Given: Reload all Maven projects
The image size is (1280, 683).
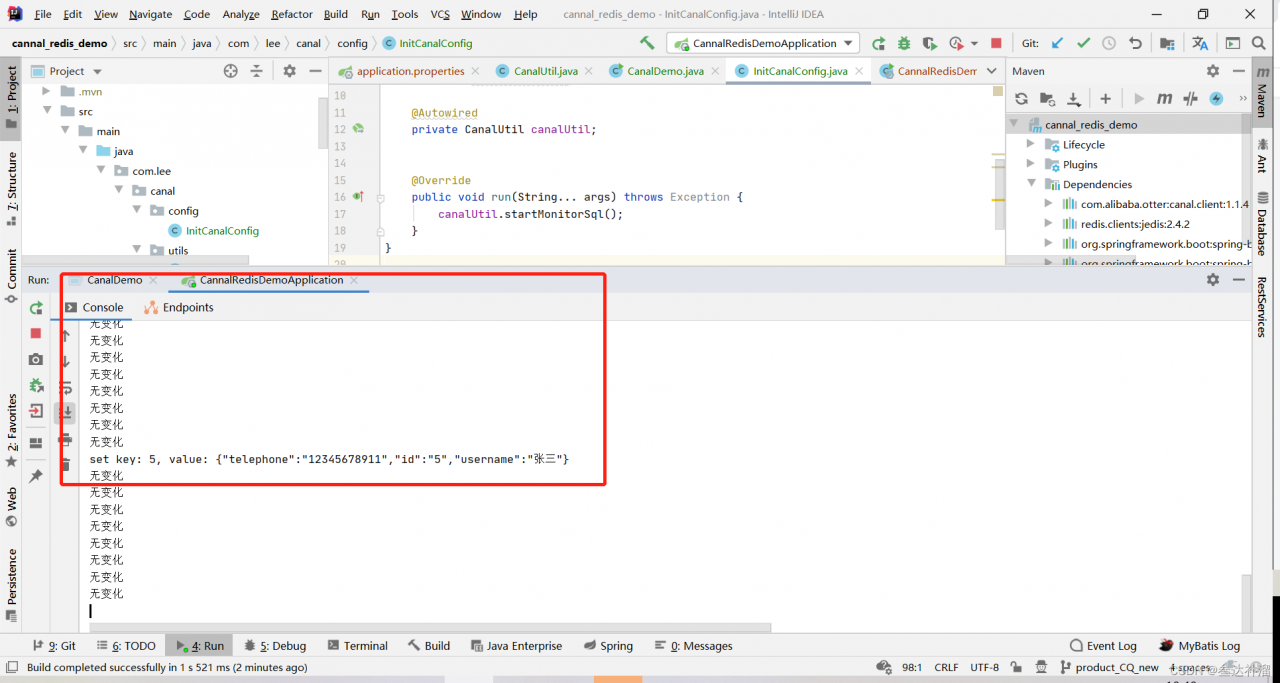Looking at the screenshot, I should pos(1021,98).
